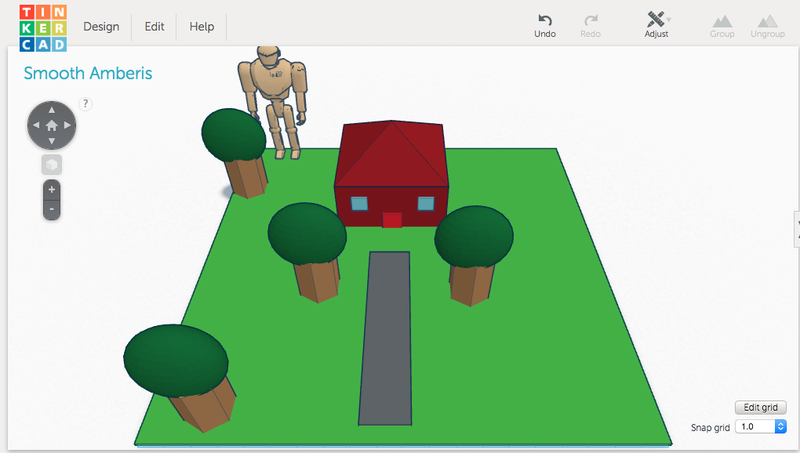
Task: Open the Edit menu
Action: tap(154, 27)
